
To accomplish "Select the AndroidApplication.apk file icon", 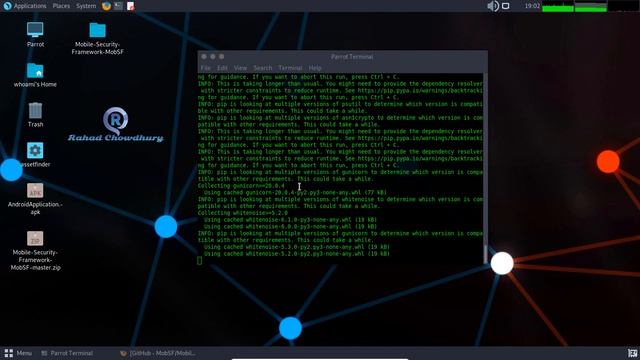I will pos(35,191).
